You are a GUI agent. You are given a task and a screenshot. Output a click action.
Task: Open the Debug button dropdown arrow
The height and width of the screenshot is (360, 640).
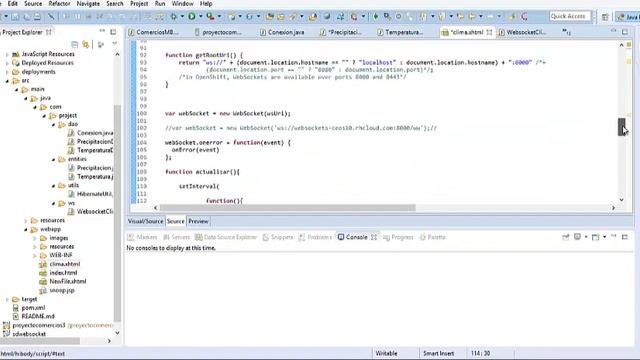point(182,16)
